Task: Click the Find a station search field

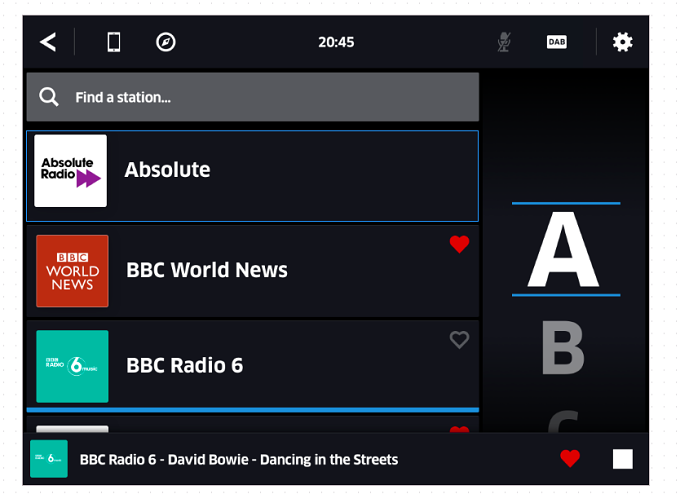Action: tap(252, 97)
